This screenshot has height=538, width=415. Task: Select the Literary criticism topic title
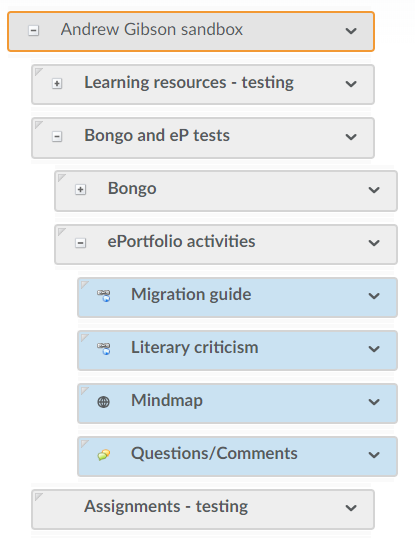tap(194, 347)
